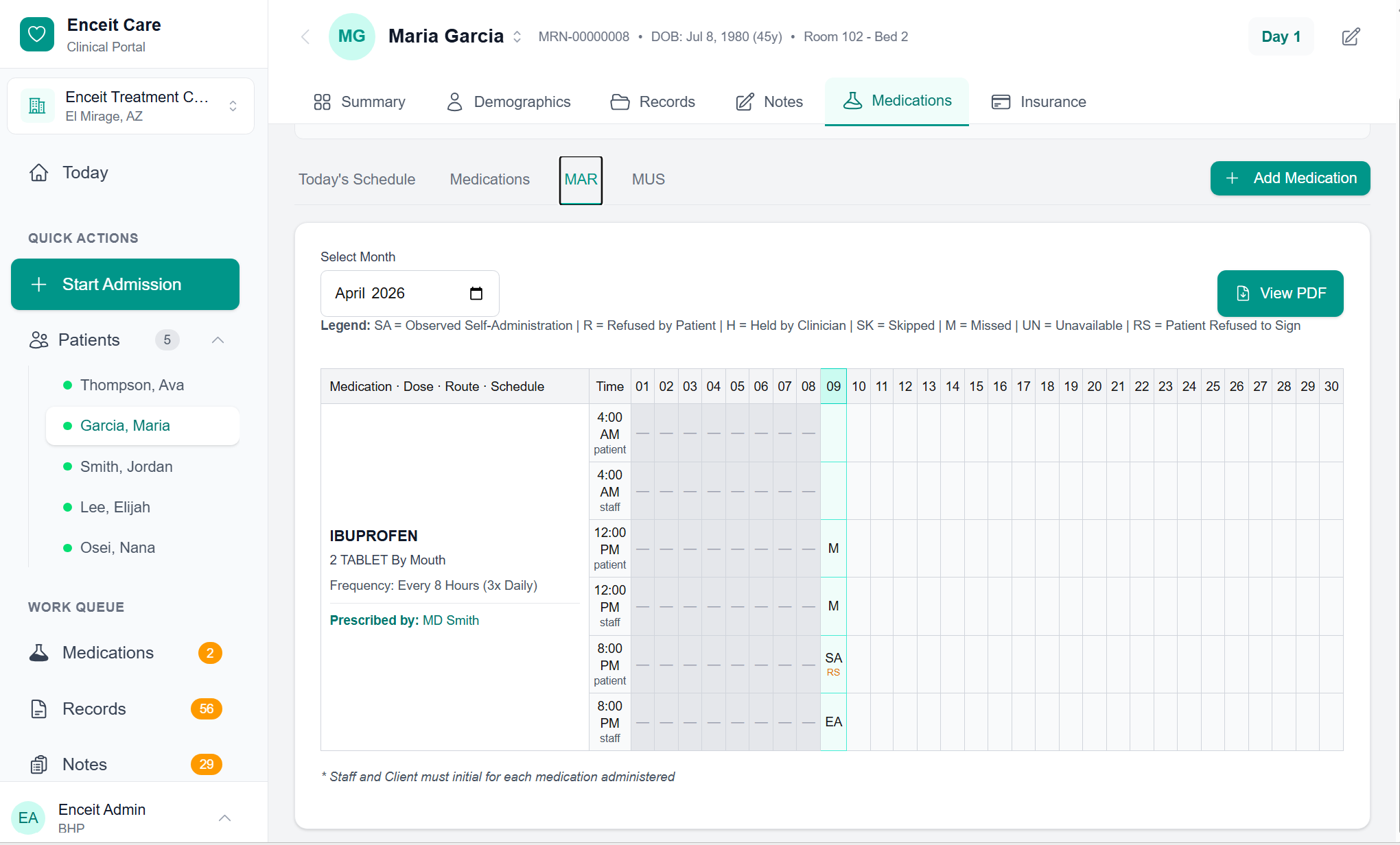Select the Medications patient tab
The height and width of the screenshot is (845, 1400).
tap(897, 101)
